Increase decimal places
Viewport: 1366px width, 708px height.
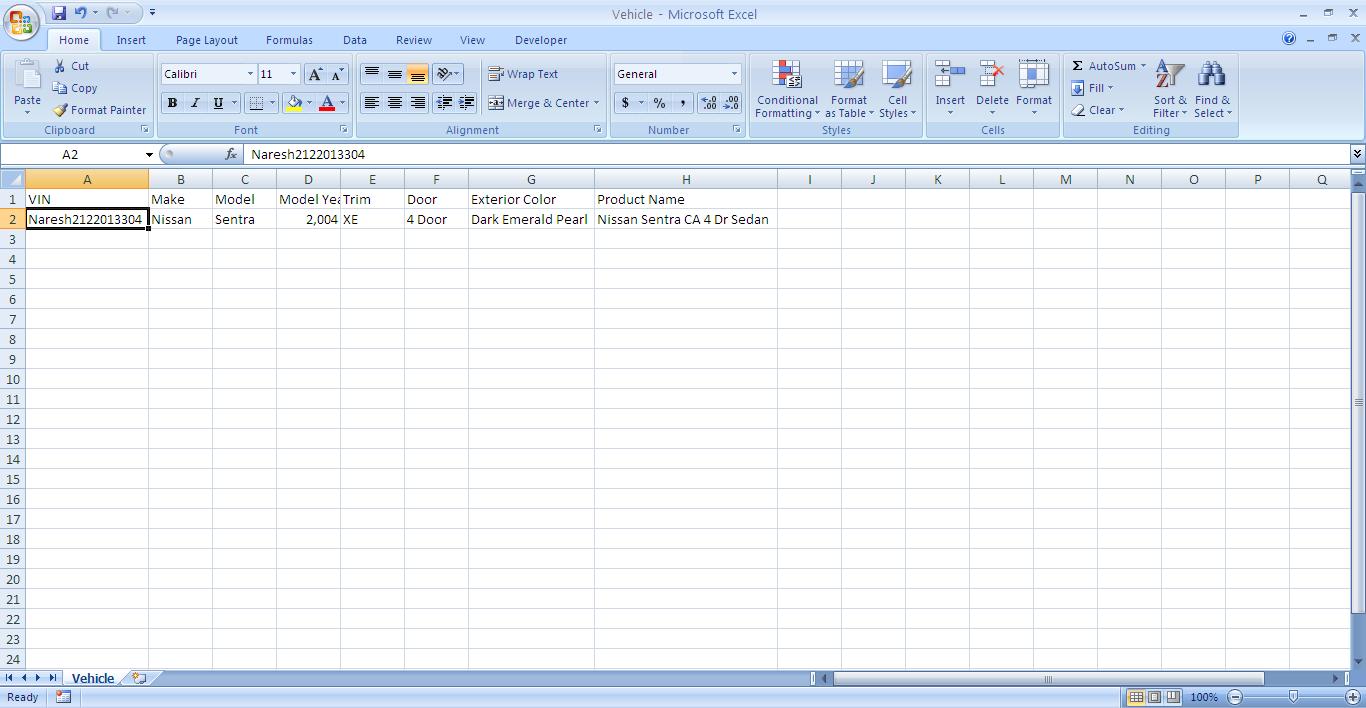pyautogui.click(x=709, y=103)
